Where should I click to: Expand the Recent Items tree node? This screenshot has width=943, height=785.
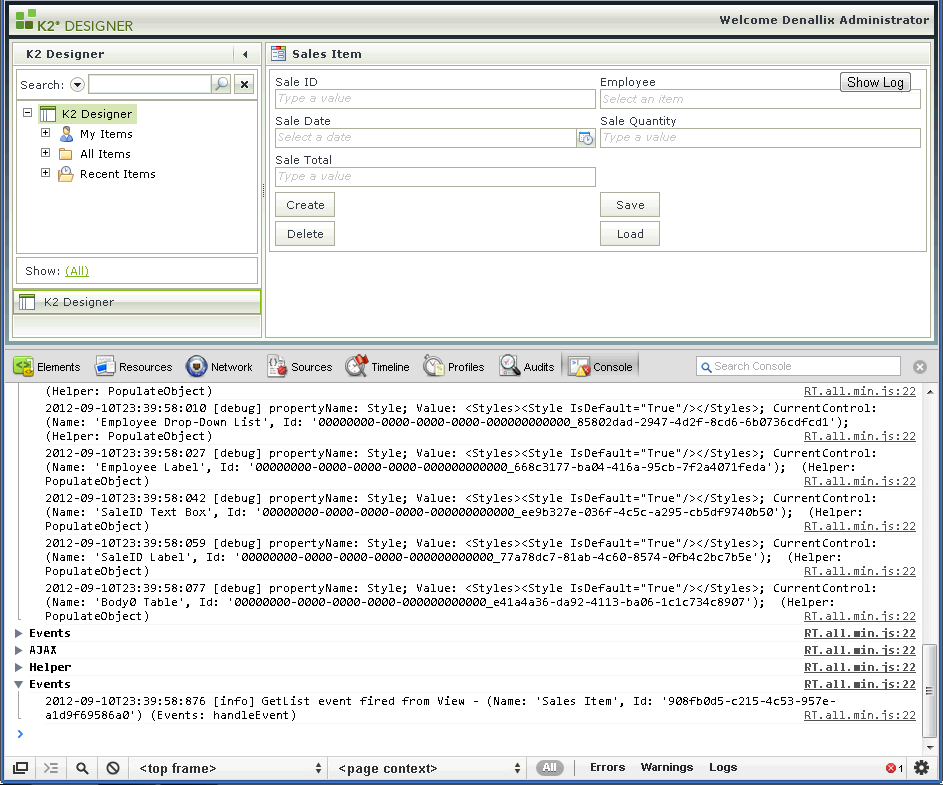click(45, 173)
